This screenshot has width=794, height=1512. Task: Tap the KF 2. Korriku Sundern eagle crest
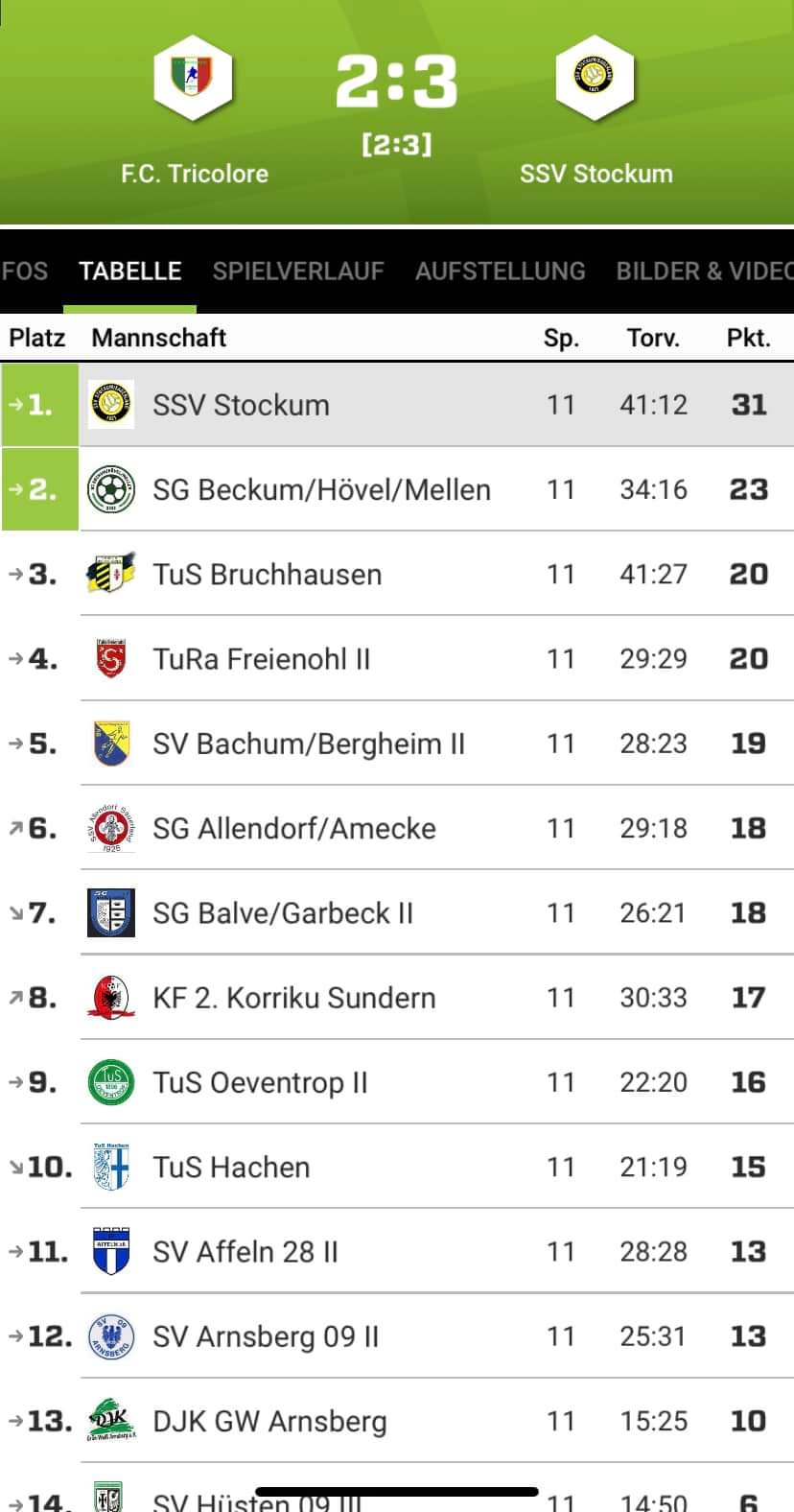pos(110,998)
